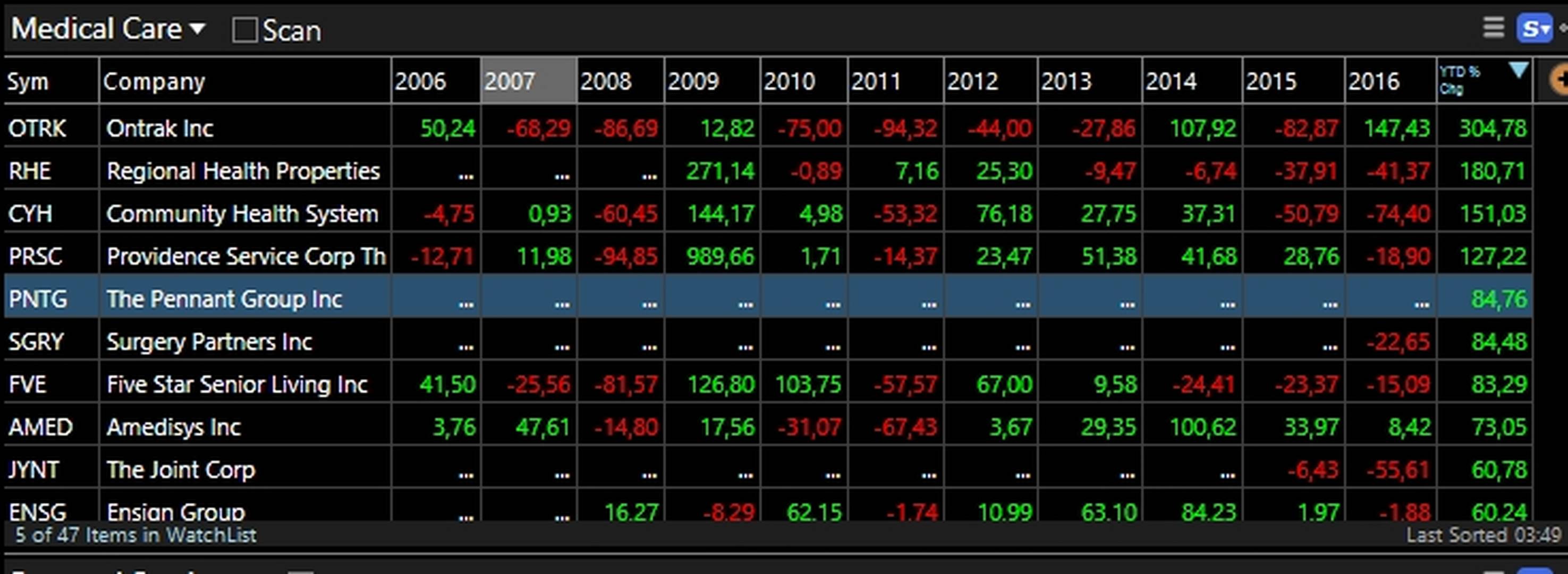Click SGRY 2016 value -22,65
This screenshot has width=1568, height=574.
click(1398, 342)
